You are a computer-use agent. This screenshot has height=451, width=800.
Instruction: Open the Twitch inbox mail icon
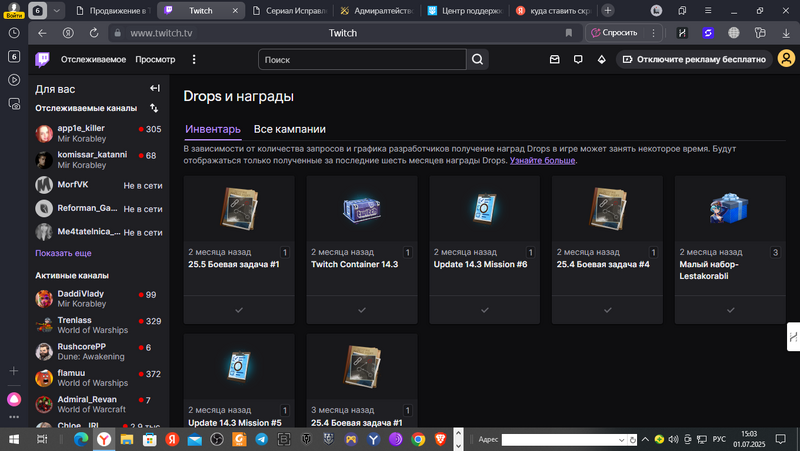(555, 60)
